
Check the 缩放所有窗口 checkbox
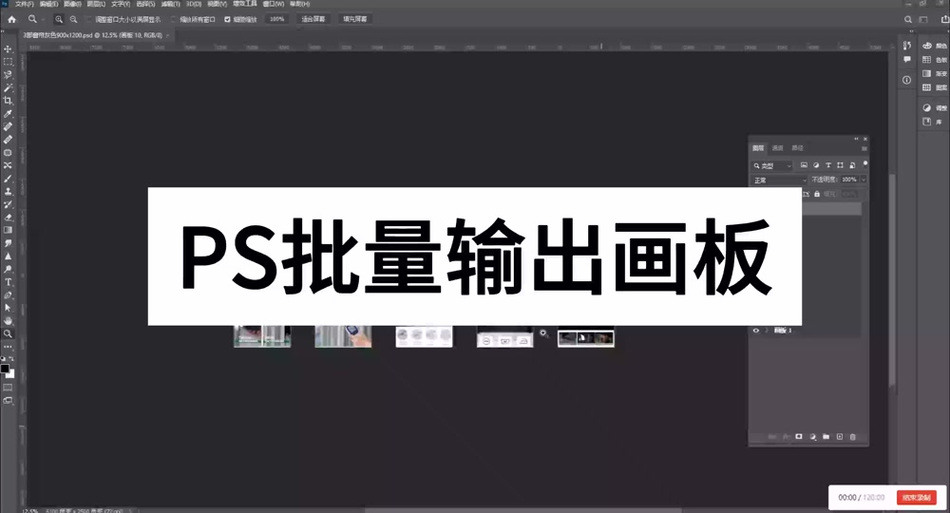174,19
